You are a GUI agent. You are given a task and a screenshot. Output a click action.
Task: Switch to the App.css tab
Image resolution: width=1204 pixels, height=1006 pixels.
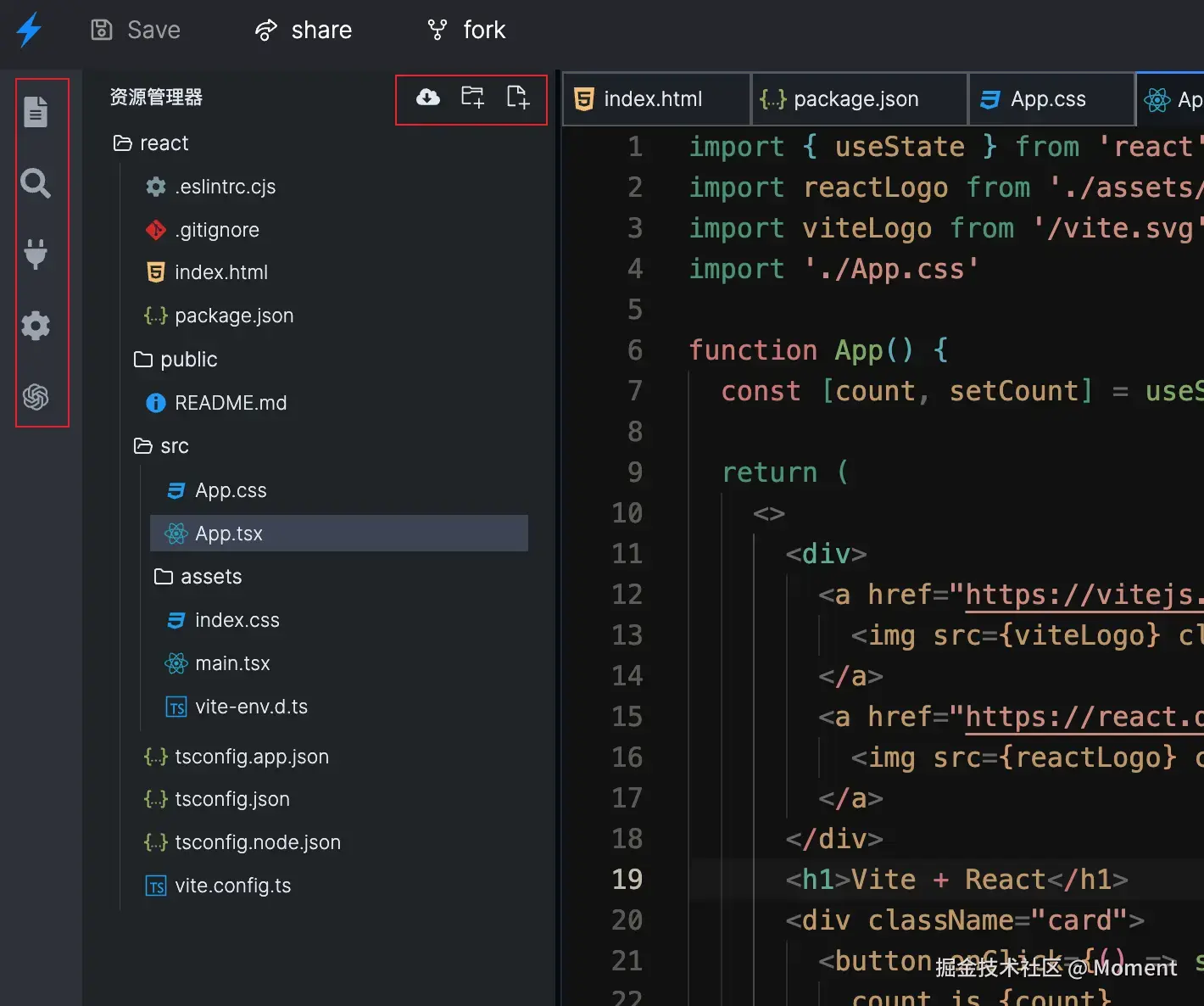click(x=1051, y=99)
